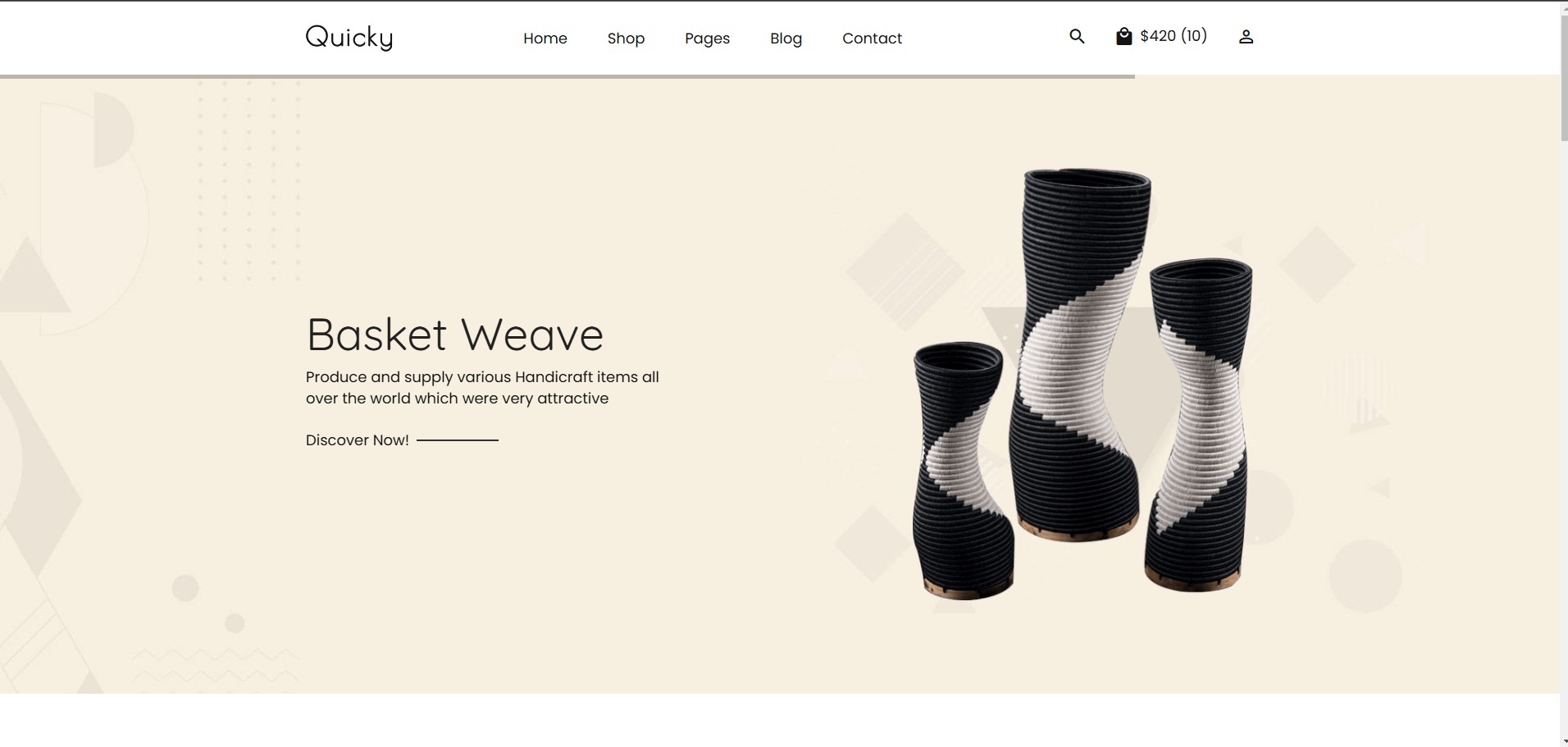View cart total $420 (10)
This screenshot has height=747, width=1568.
pos(1174,36)
